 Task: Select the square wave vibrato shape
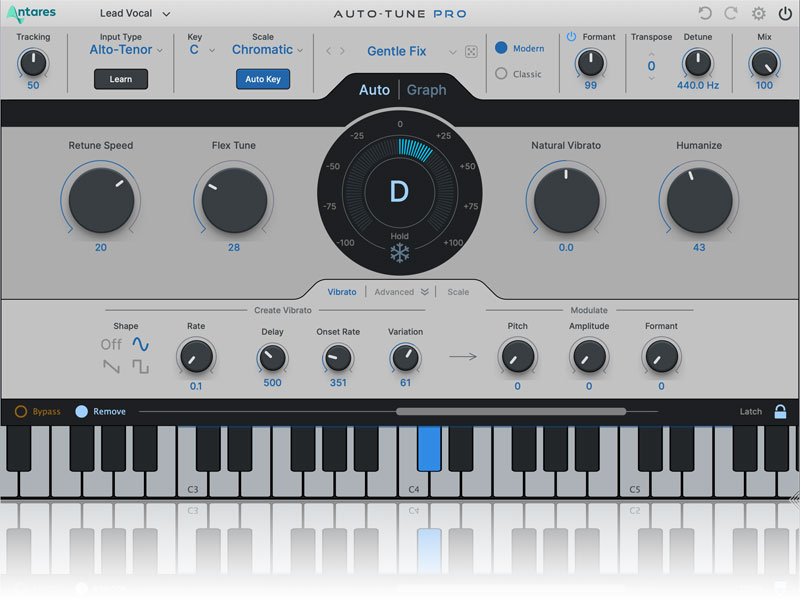141,367
